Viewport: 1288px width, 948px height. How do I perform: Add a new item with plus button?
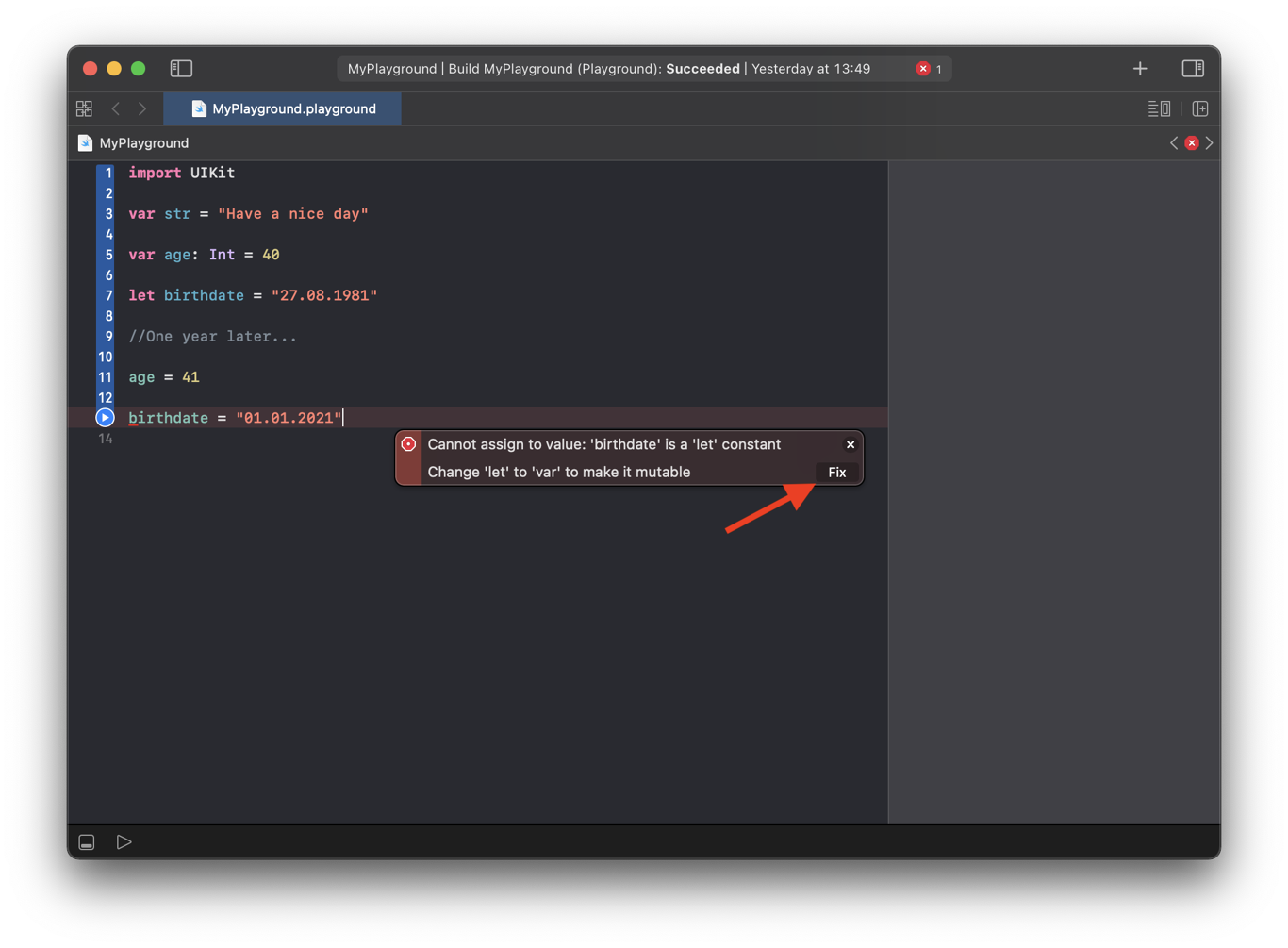[1140, 68]
